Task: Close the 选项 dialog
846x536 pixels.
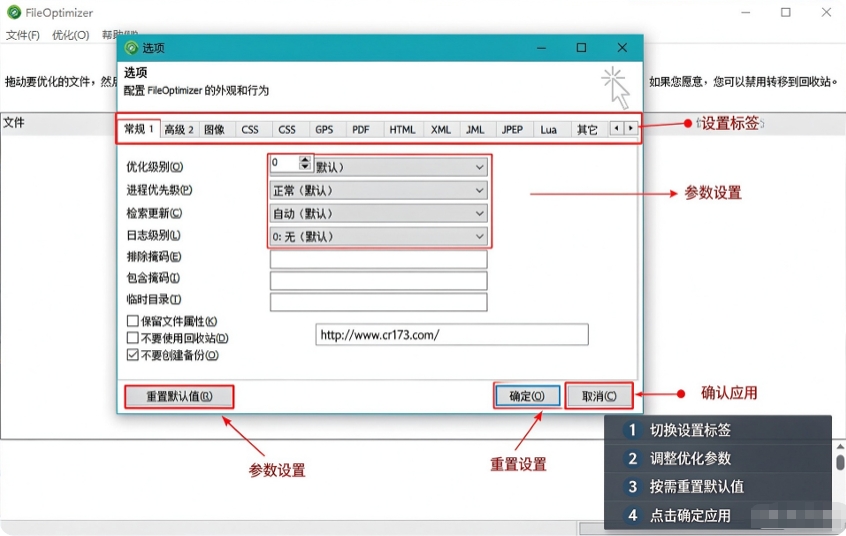Action: tap(622, 48)
